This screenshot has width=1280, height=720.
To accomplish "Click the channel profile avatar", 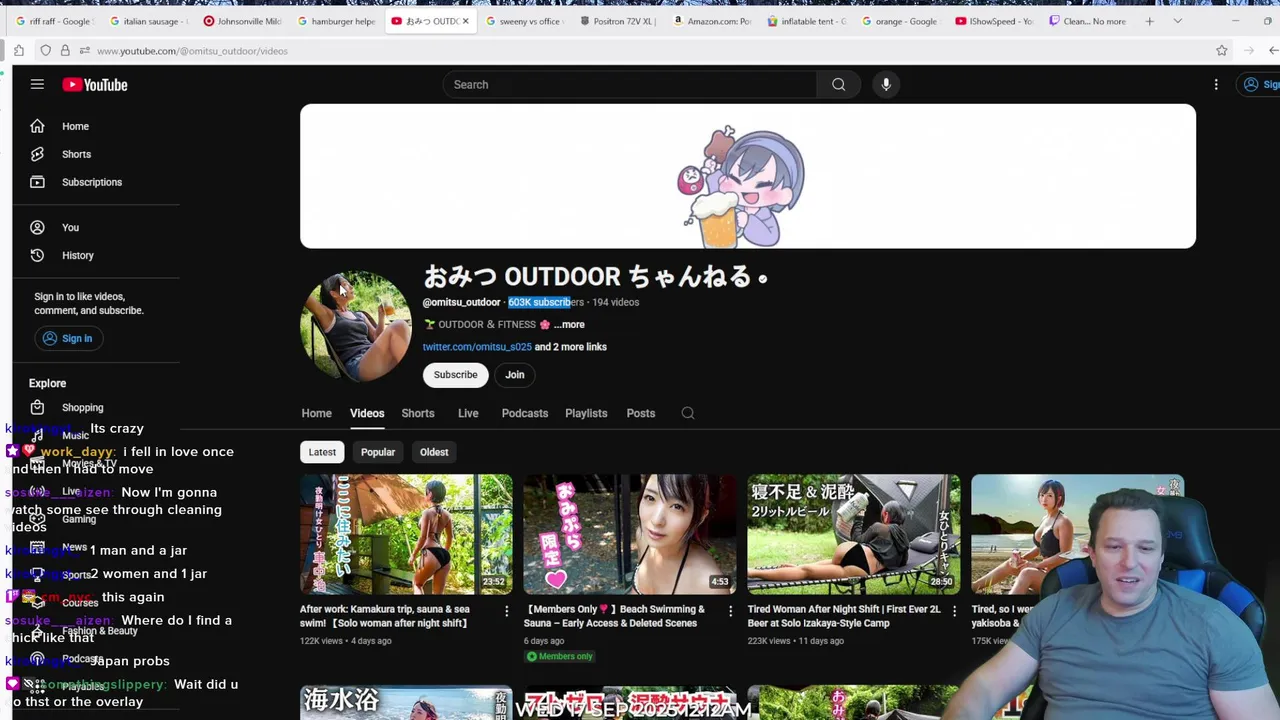I will 356,326.
